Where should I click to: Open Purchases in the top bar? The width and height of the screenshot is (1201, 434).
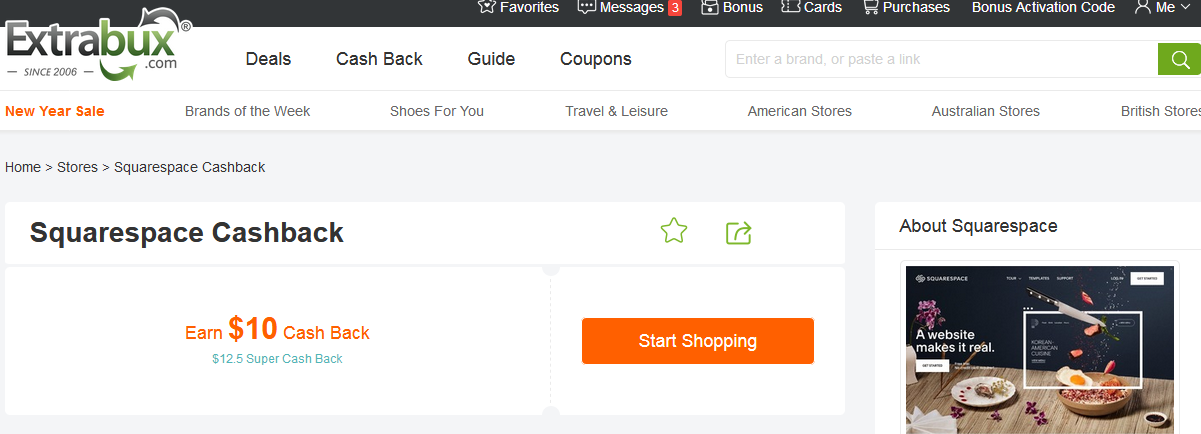tap(906, 7)
